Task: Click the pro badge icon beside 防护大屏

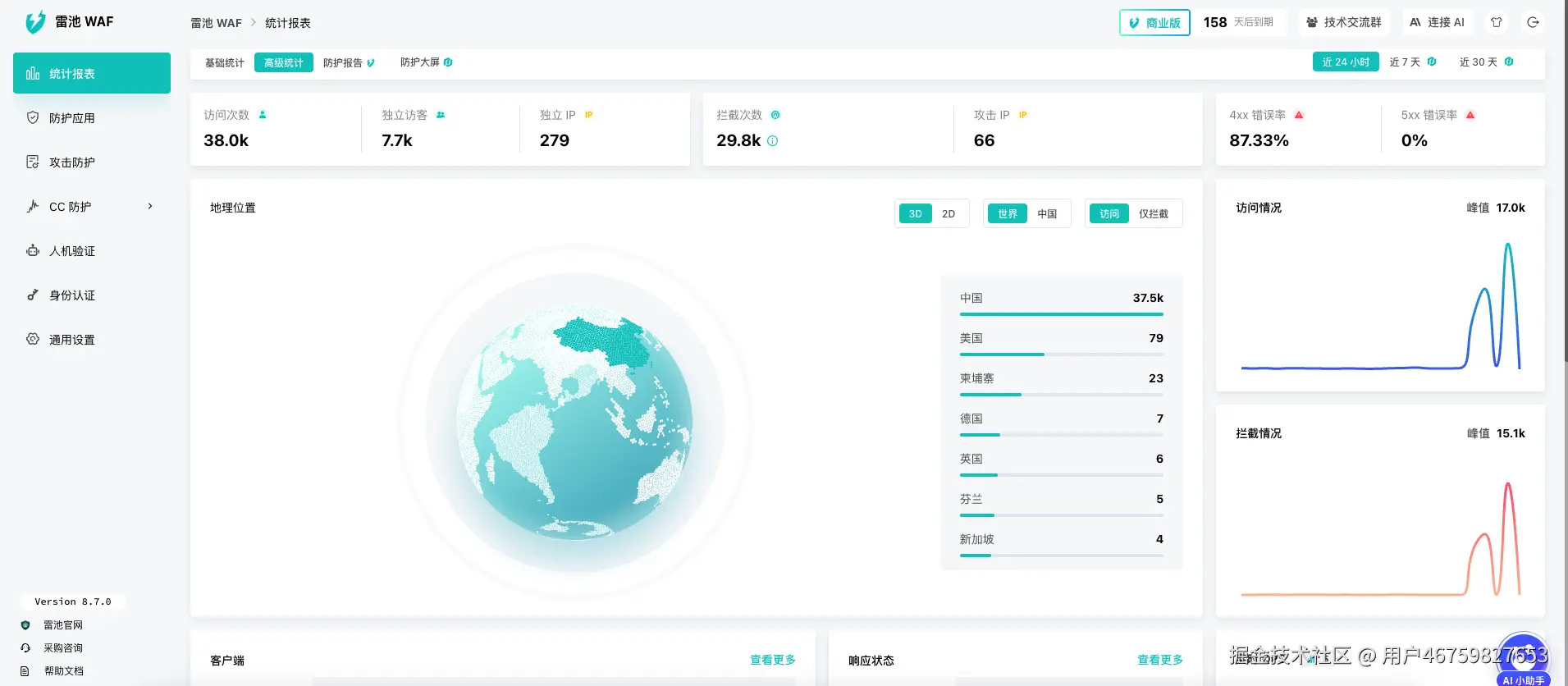Action: point(448,62)
